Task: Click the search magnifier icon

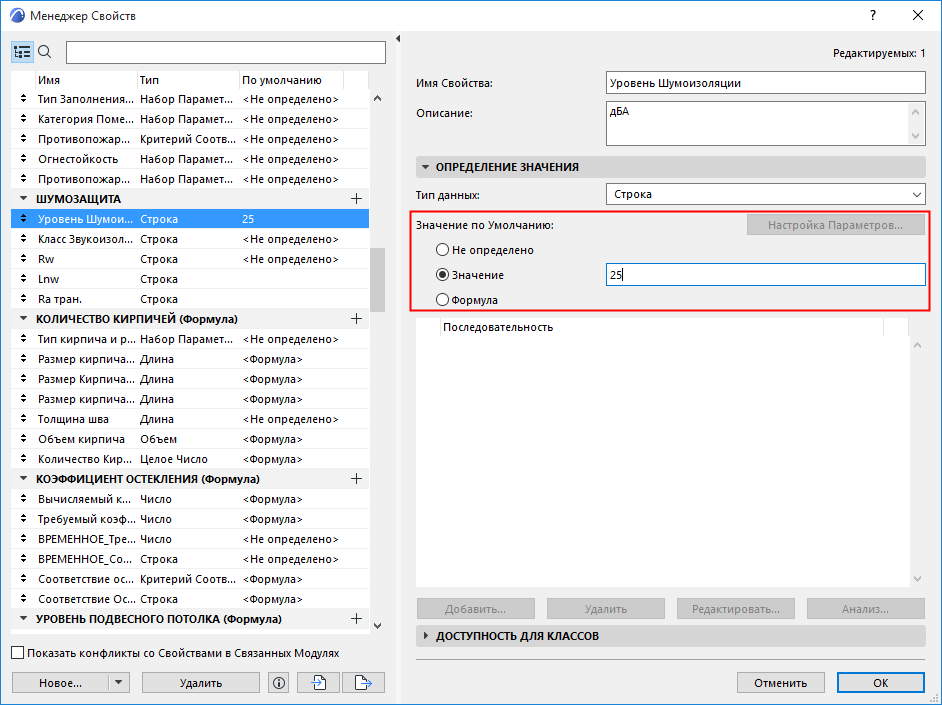Action: [44, 52]
